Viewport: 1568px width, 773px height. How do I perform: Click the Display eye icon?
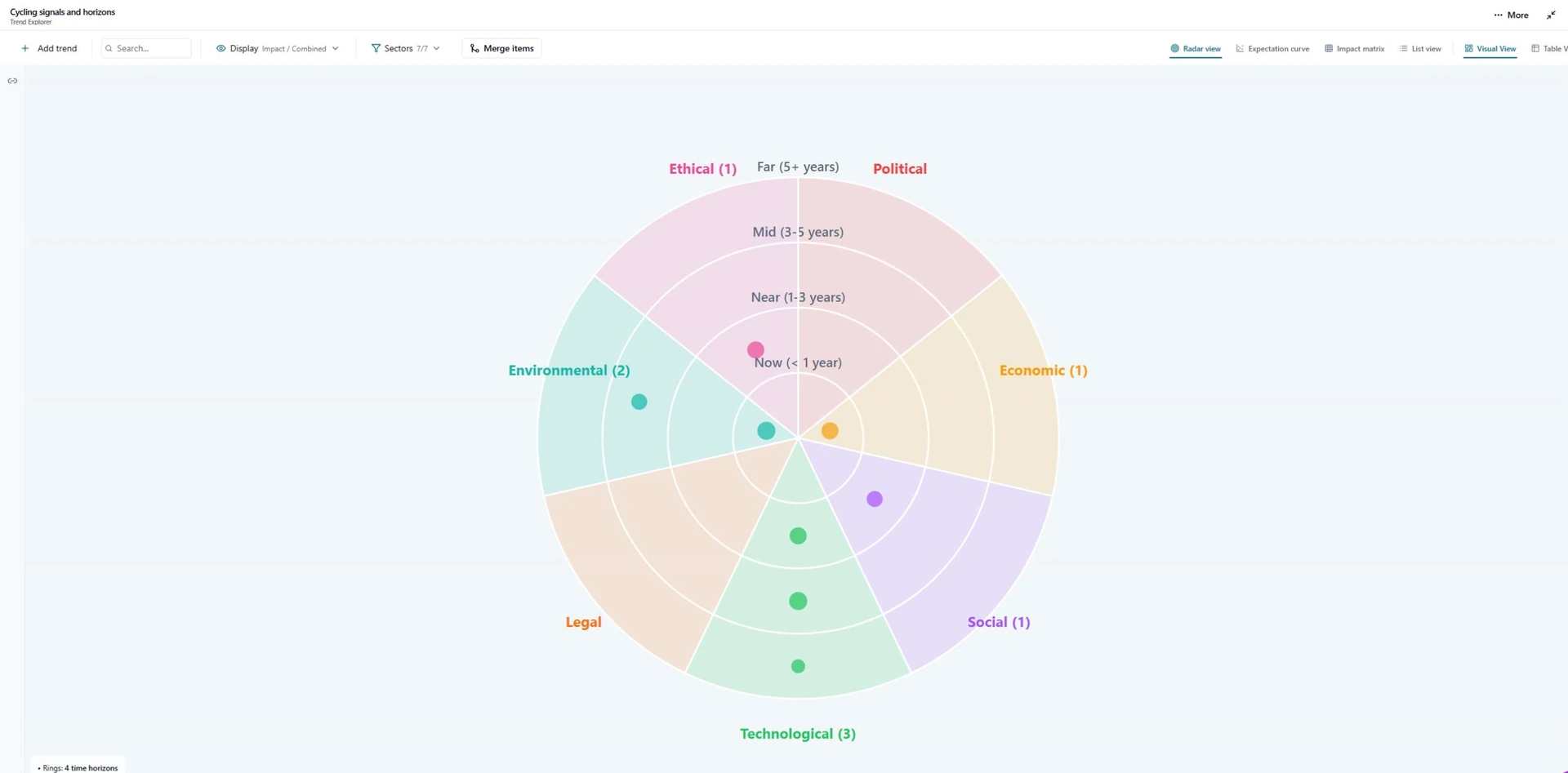coord(220,48)
